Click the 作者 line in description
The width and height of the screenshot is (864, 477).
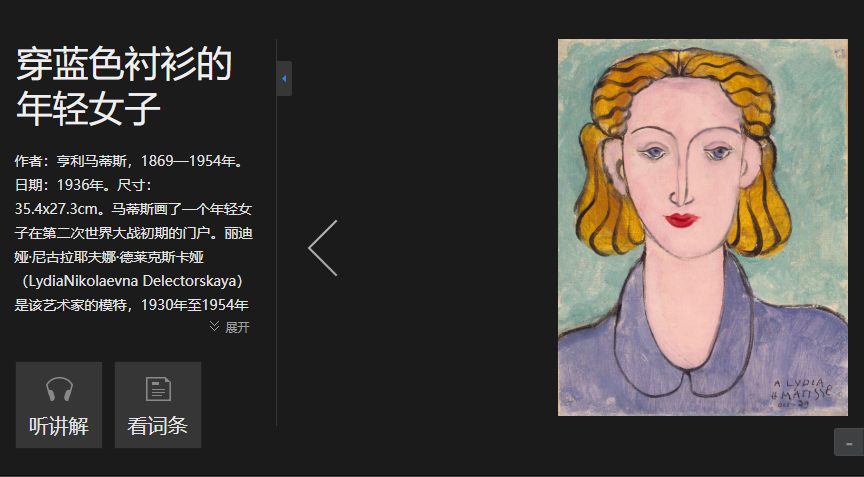pyautogui.click(x=130, y=161)
